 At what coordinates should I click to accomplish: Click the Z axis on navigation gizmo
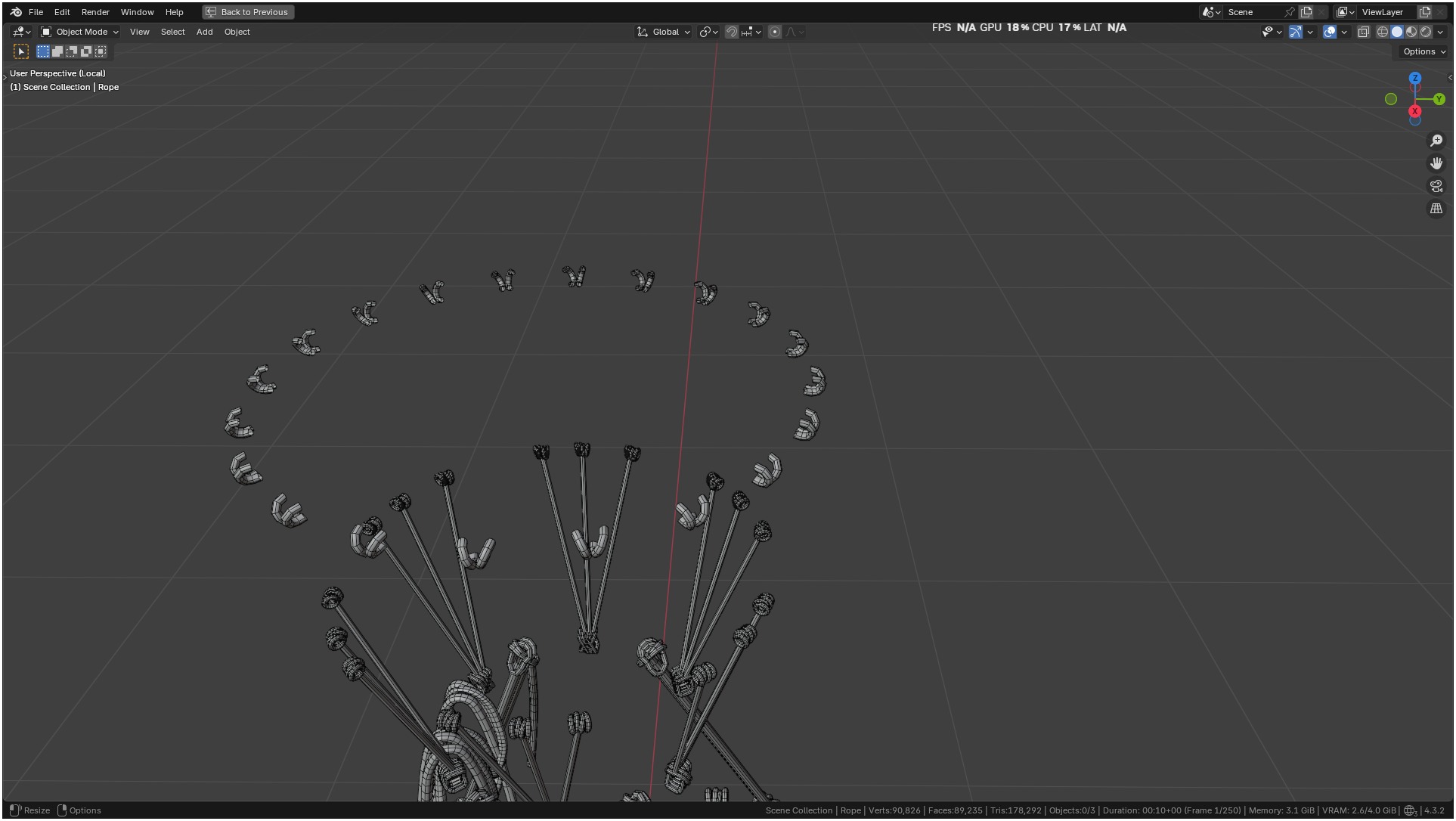tap(1415, 78)
